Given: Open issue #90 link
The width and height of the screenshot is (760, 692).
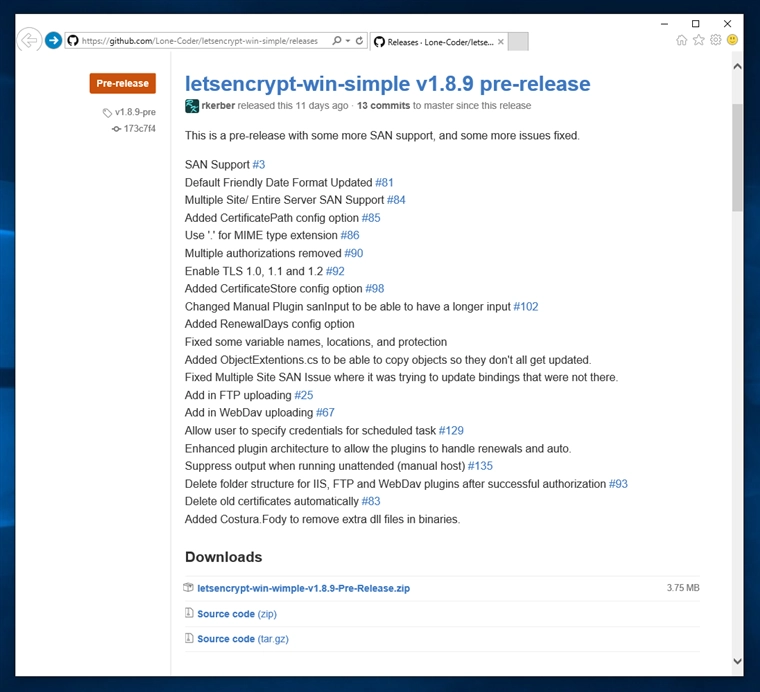Looking at the screenshot, I should click(354, 253).
